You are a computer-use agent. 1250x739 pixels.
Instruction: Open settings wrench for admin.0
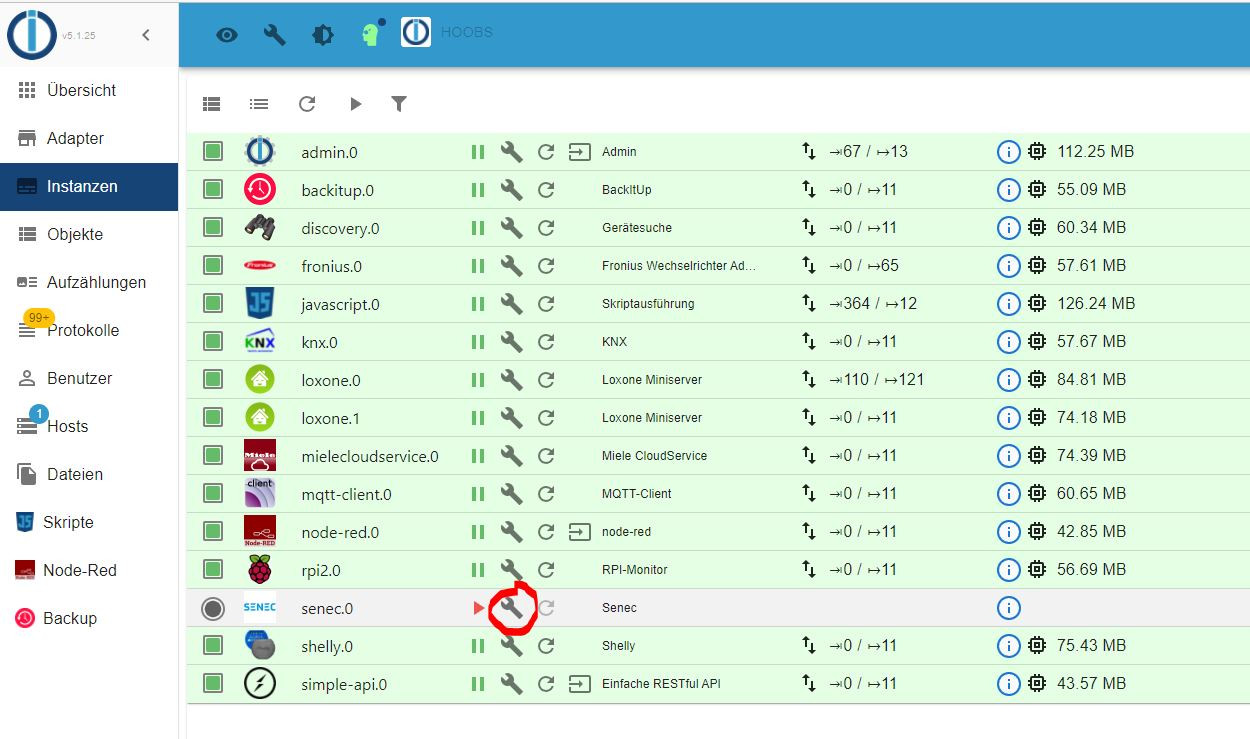511,152
